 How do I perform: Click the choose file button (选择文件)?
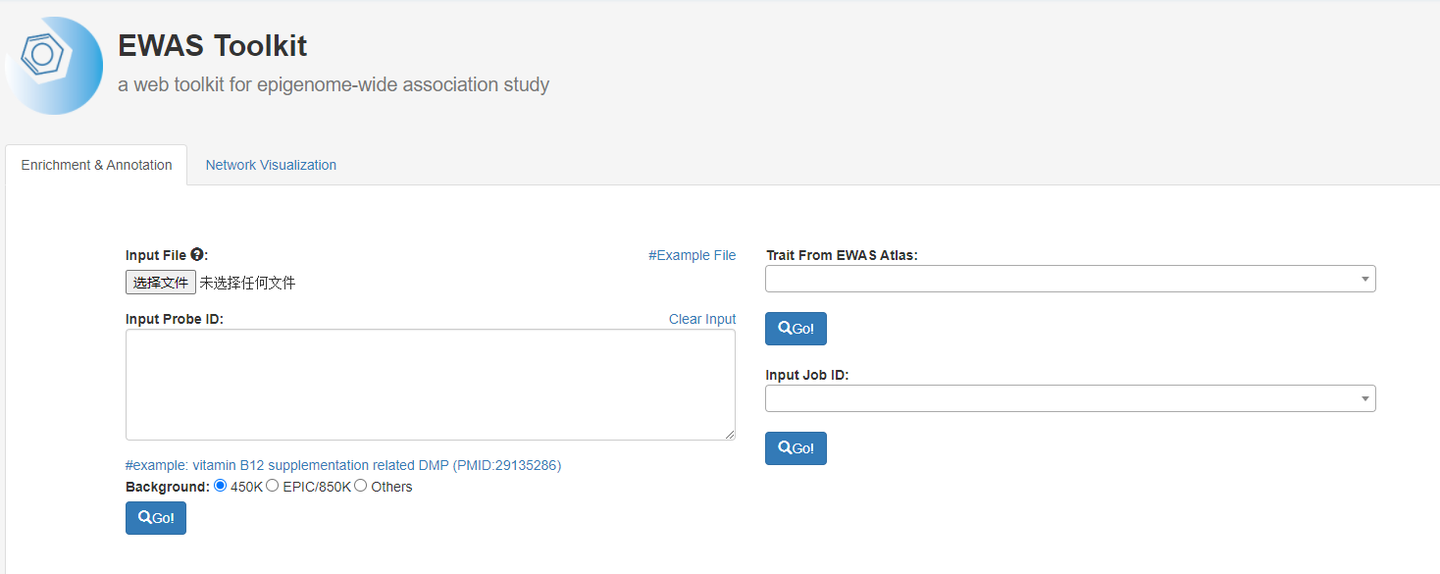point(160,283)
